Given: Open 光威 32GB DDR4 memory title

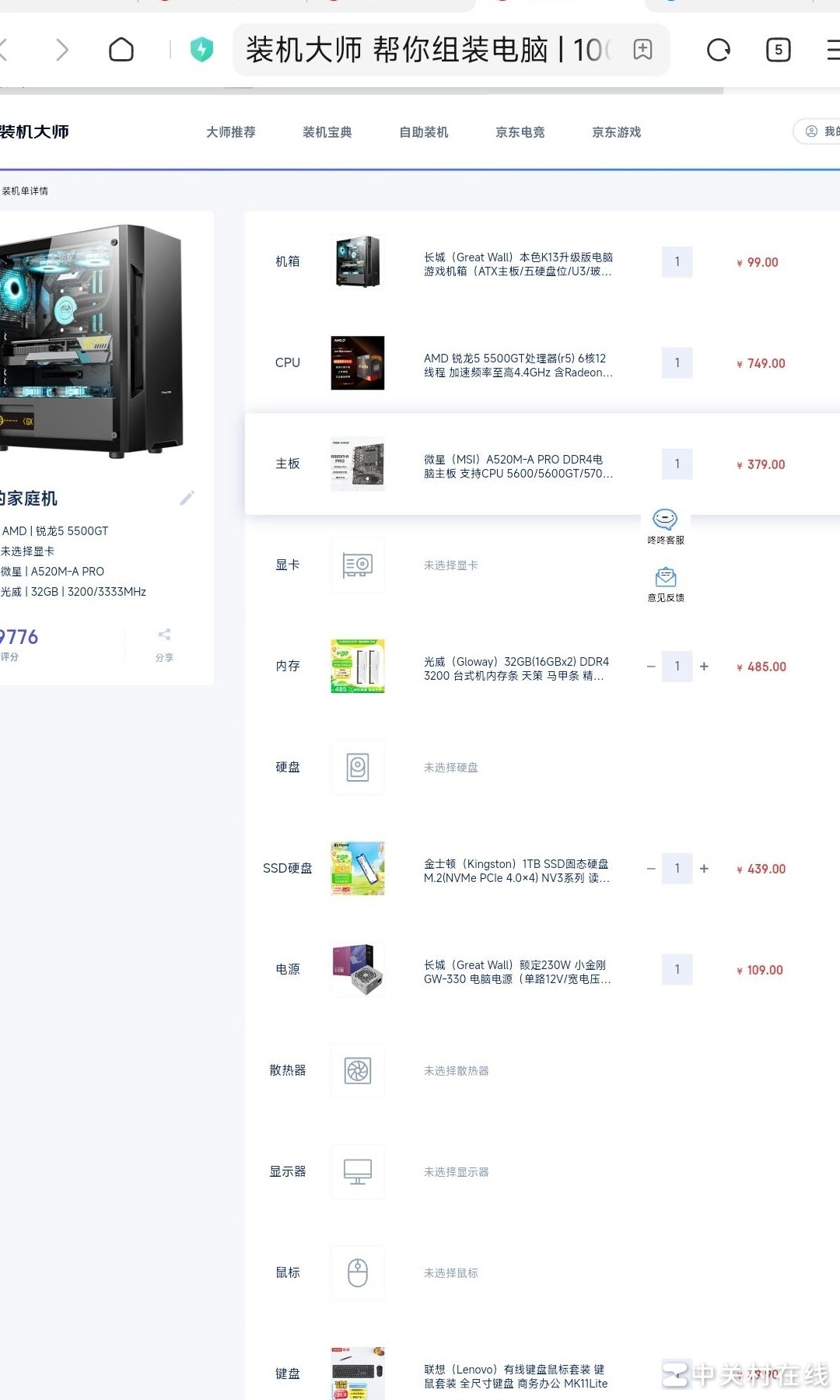Looking at the screenshot, I should point(516,669).
